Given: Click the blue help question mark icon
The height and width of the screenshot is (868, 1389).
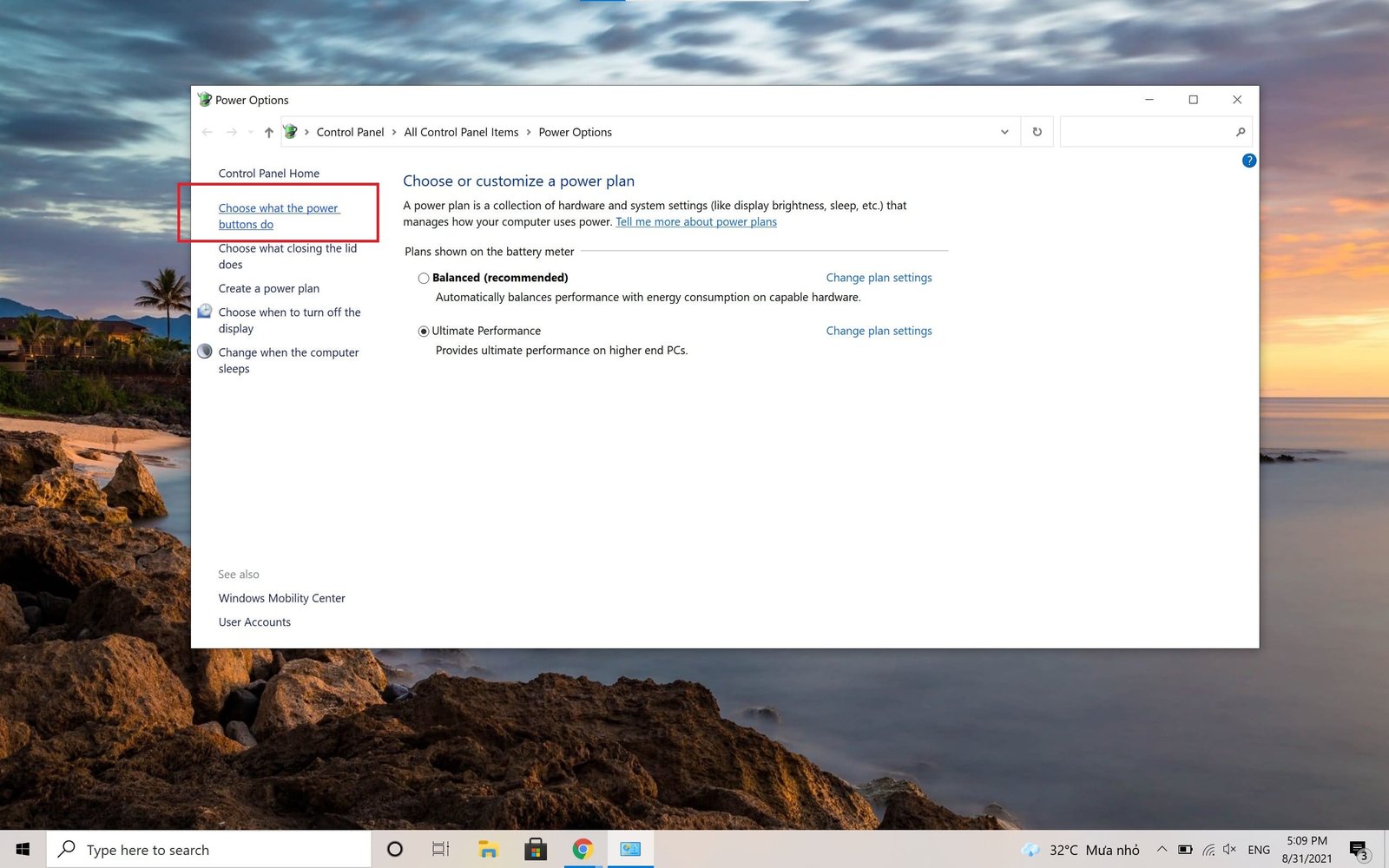Looking at the screenshot, I should (1248, 161).
